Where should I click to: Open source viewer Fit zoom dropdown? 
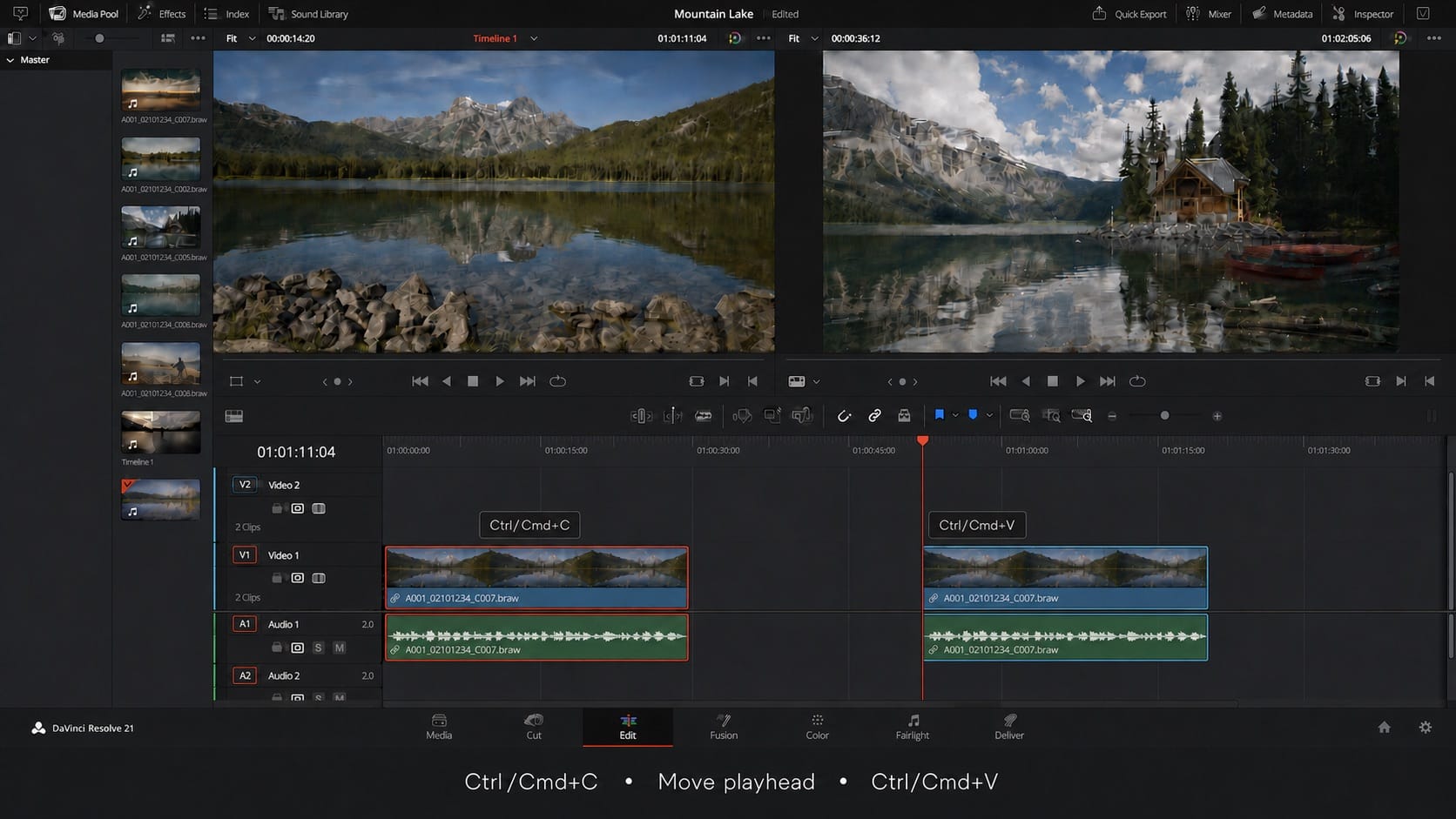tap(241, 38)
